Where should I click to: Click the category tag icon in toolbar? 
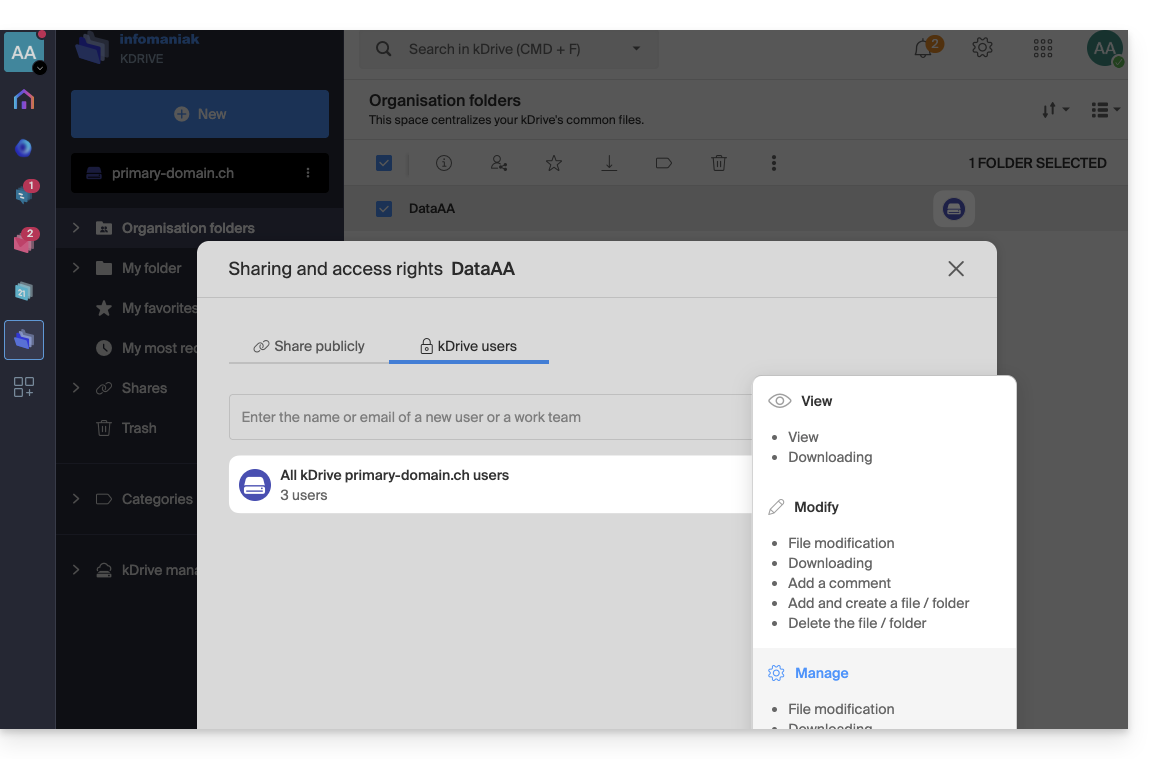click(663, 163)
